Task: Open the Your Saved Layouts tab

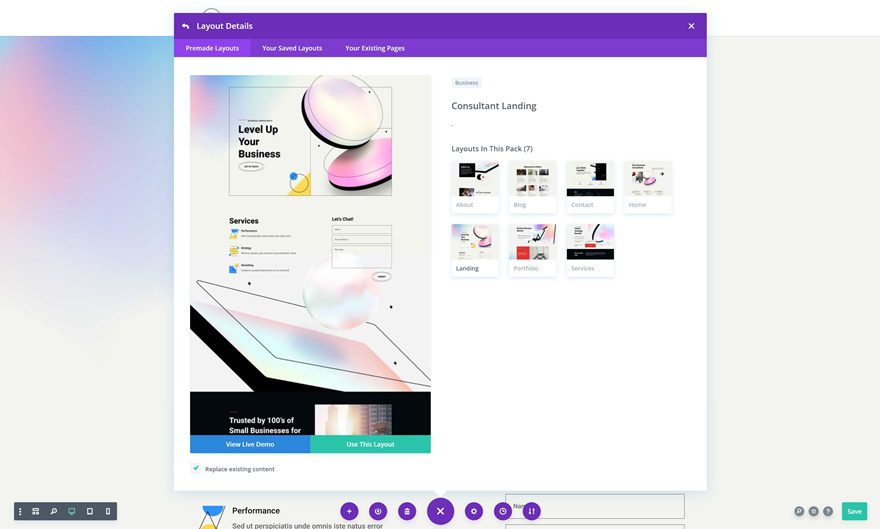Action: point(292,48)
